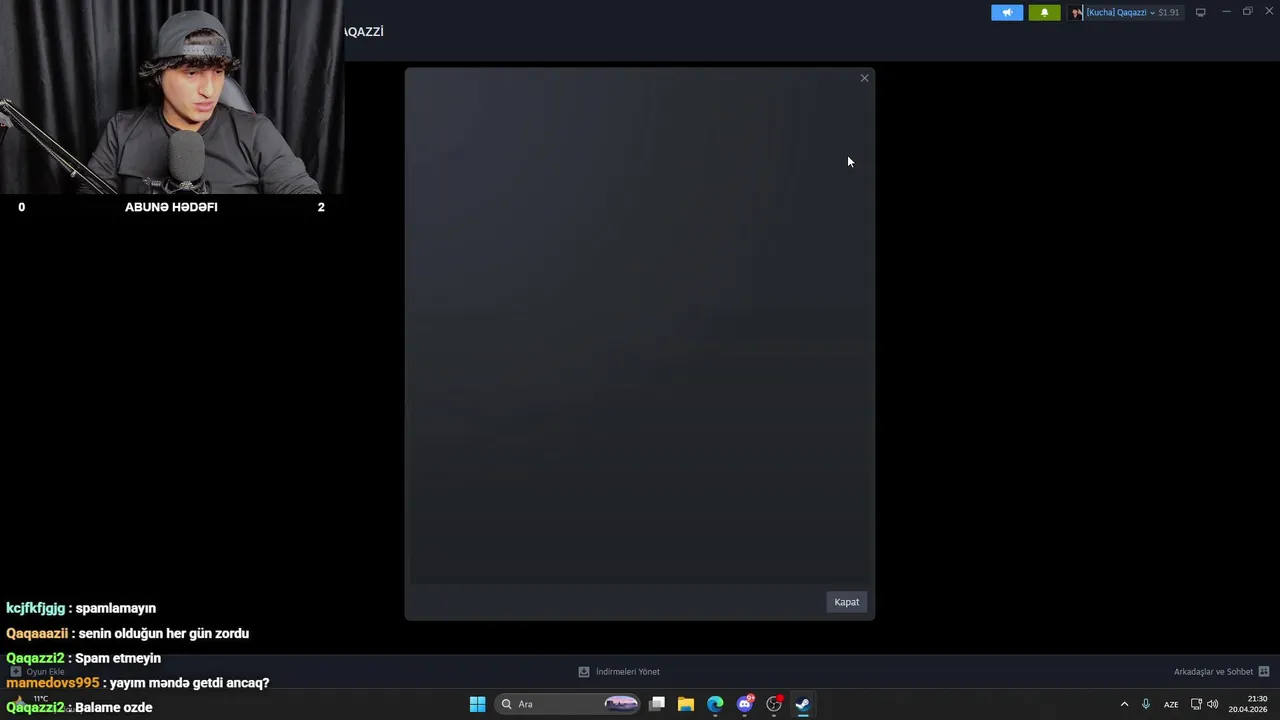Image resolution: width=1280 pixels, height=720 pixels.
Task: Click the Kapat button in the dialog
Action: tap(847, 602)
